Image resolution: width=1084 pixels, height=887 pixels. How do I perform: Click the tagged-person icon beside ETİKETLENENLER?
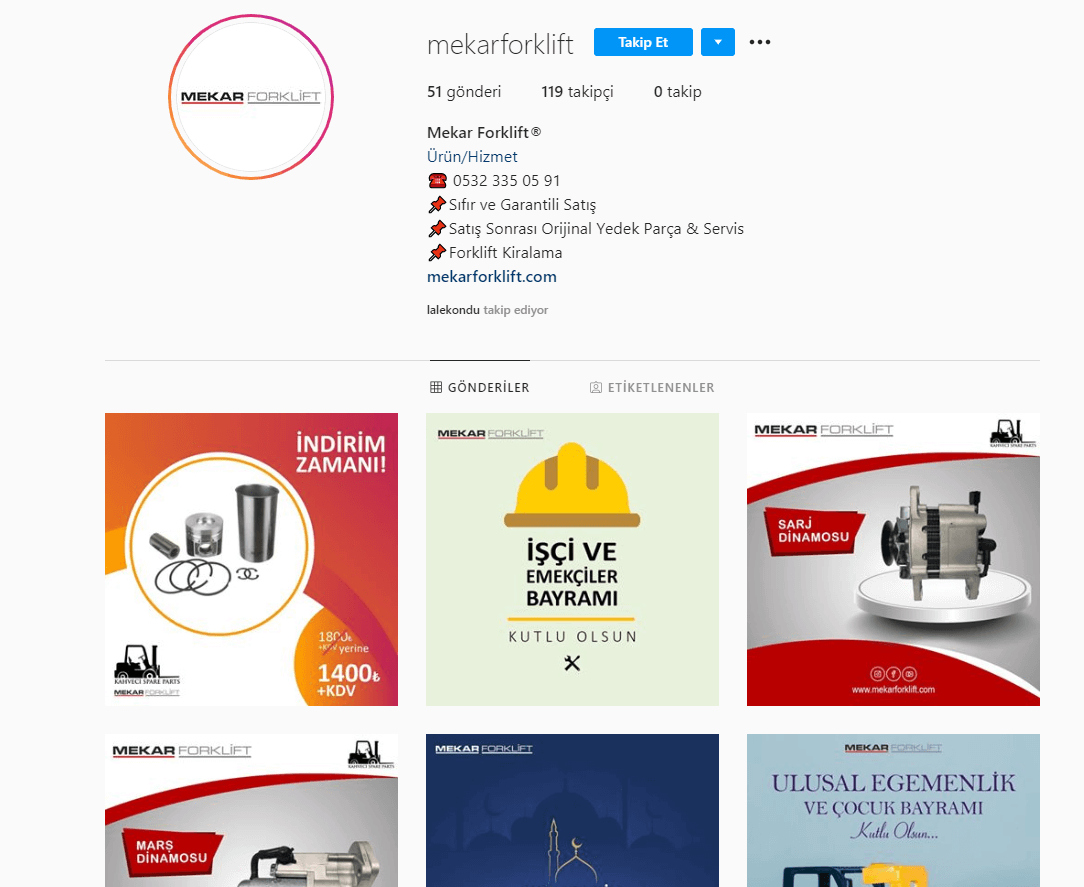pyautogui.click(x=595, y=387)
